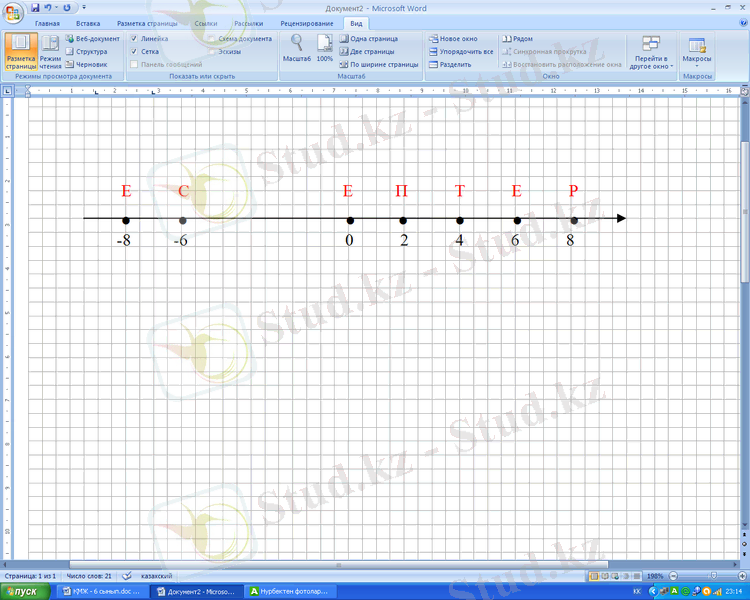Switch to the Вставка ribbon tab

pyautogui.click(x=88, y=22)
